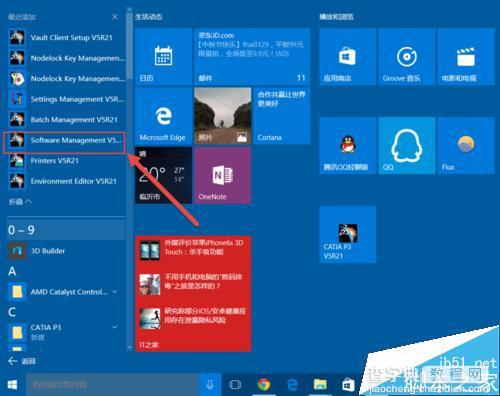Open the Cortana tile
This screenshot has height=396, width=500.
(282, 116)
